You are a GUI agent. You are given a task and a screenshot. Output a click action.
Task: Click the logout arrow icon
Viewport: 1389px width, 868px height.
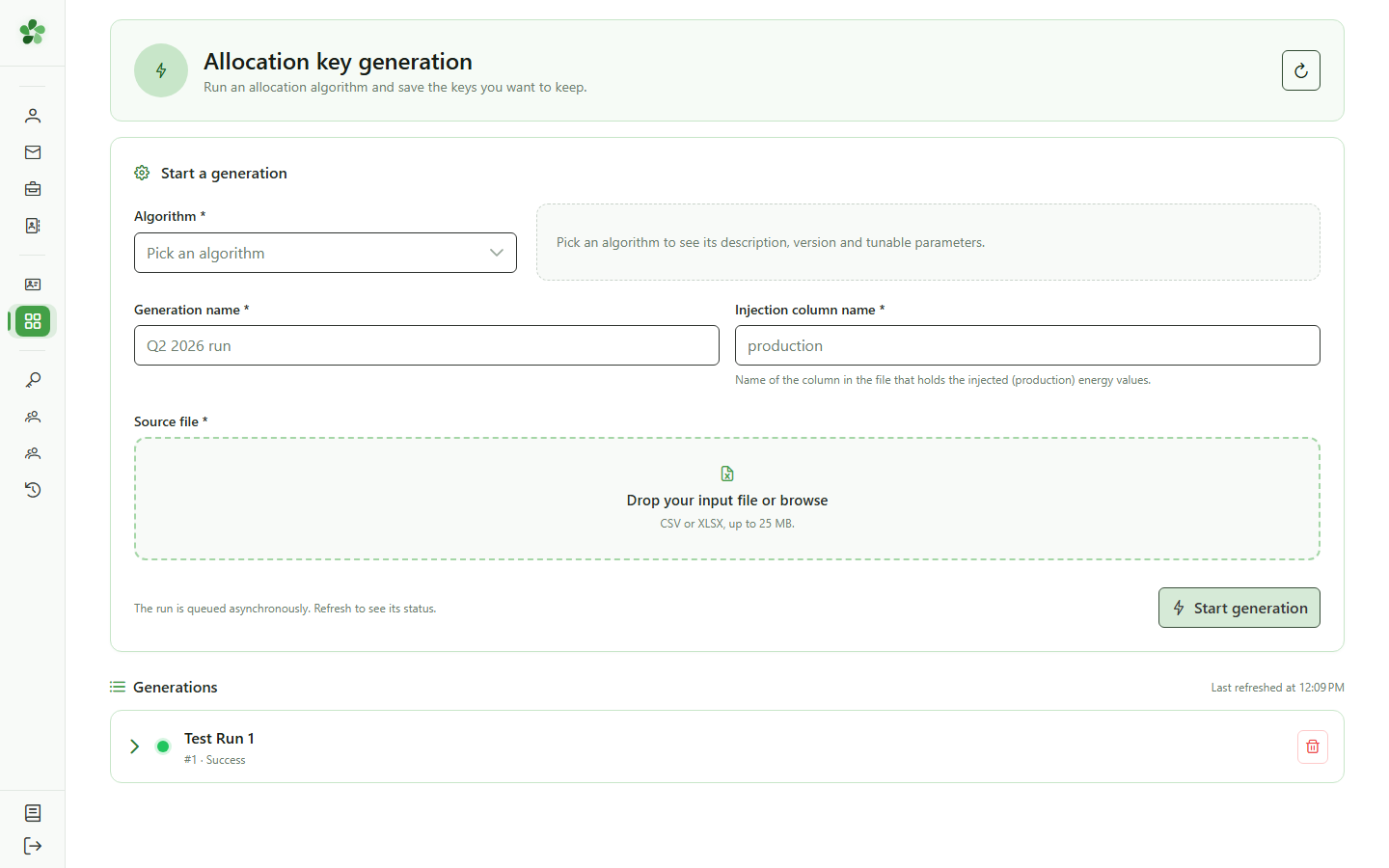pos(33,846)
